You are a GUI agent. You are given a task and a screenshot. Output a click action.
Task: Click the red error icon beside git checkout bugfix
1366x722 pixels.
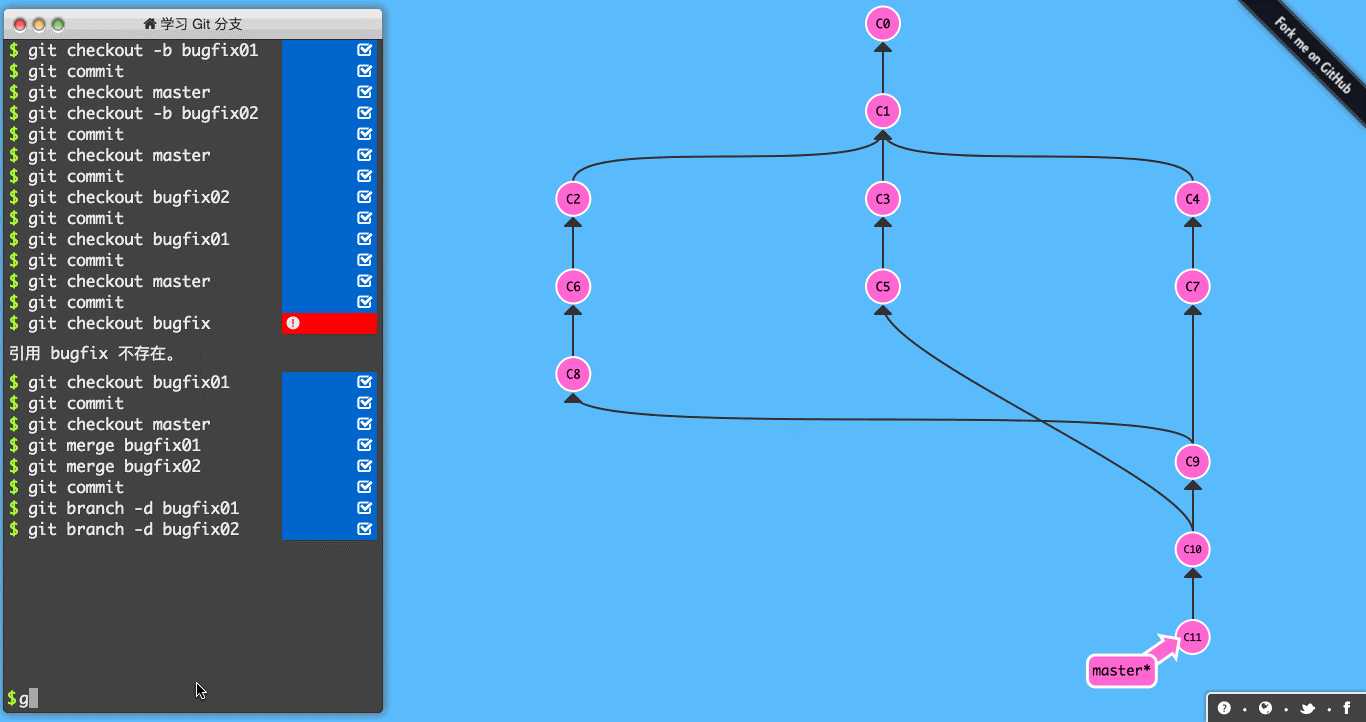(293, 323)
